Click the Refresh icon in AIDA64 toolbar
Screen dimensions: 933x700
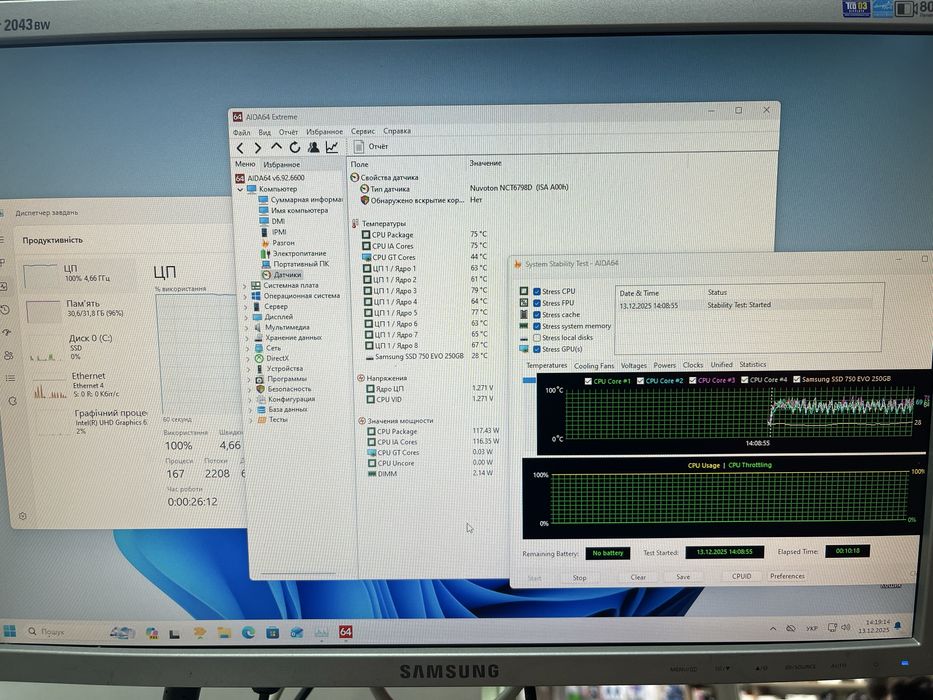point(295,147)
